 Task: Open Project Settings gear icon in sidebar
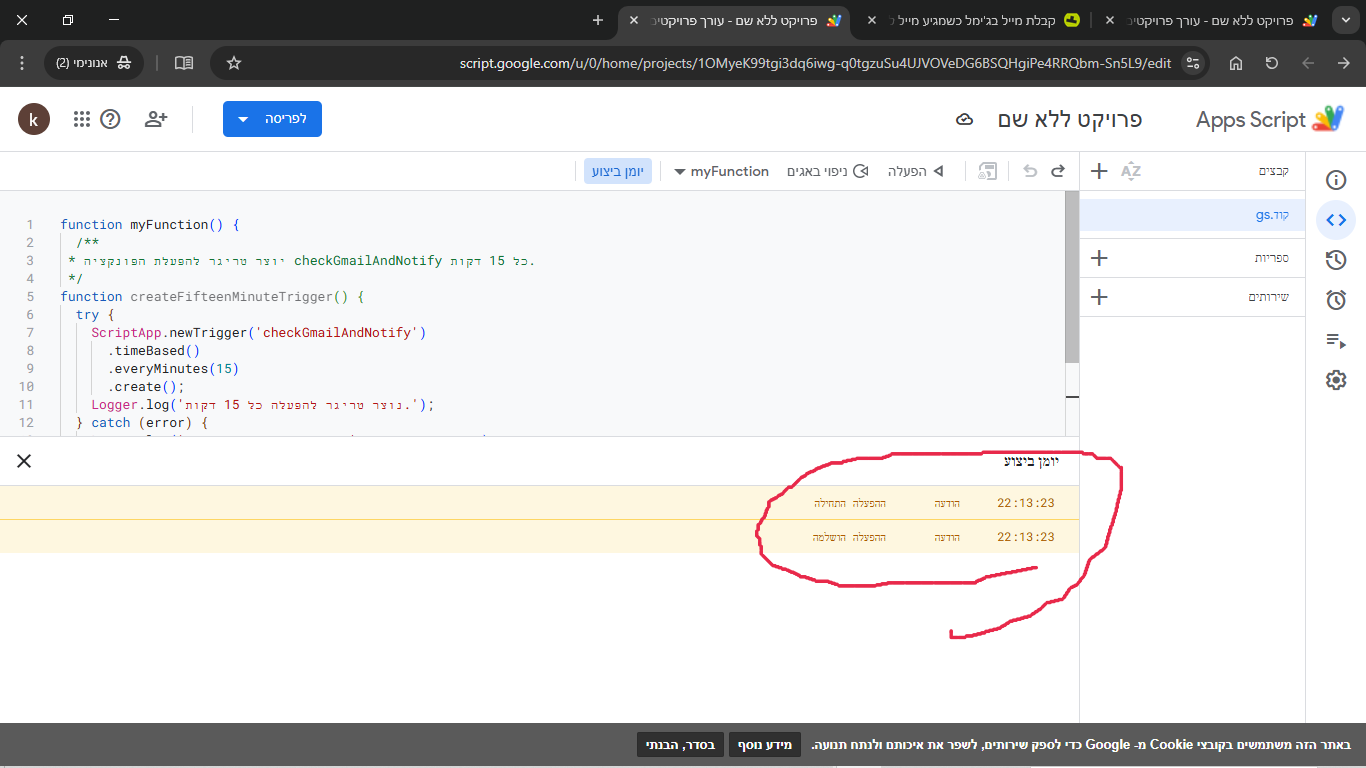tap(1336, 380)
